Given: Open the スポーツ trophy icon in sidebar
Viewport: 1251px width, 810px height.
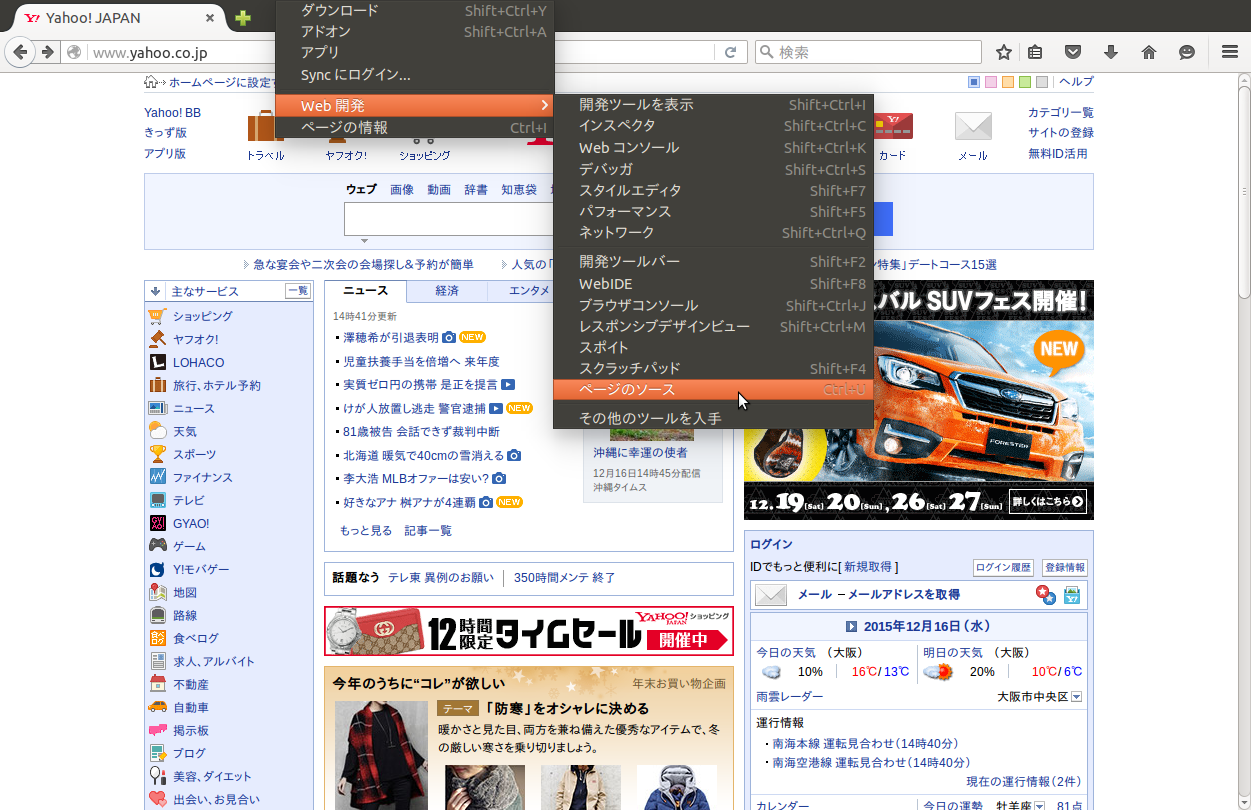Looking at the screenshot, I should point(157,454).
